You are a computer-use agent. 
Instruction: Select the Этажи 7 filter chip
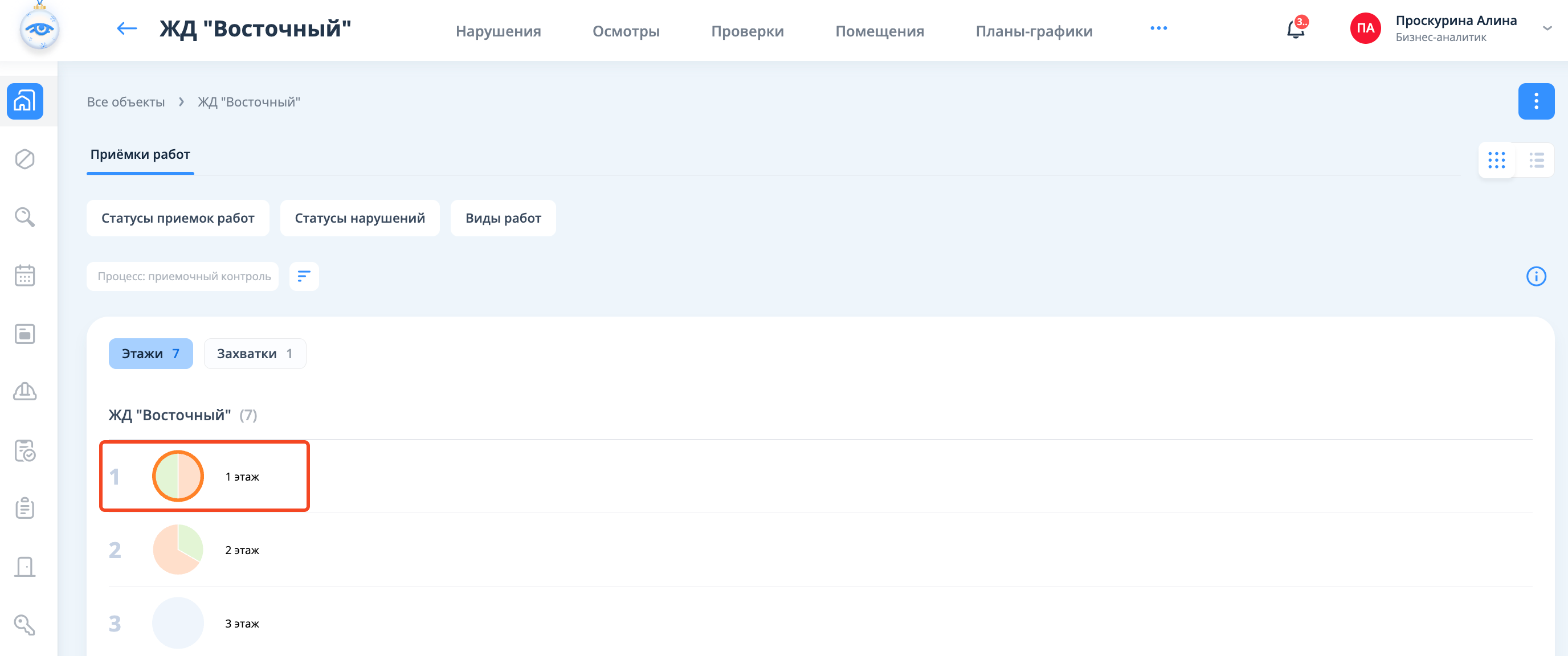[150, 354]
